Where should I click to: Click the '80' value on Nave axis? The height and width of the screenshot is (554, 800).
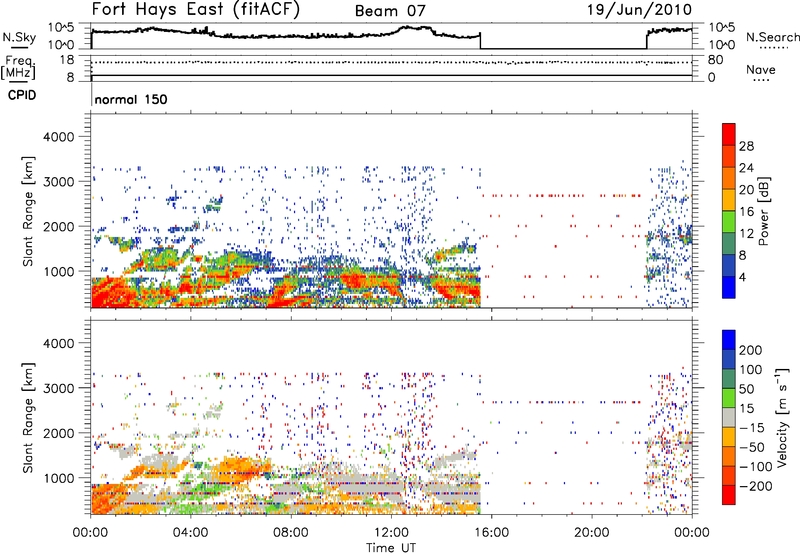click(x=715, y=60)
